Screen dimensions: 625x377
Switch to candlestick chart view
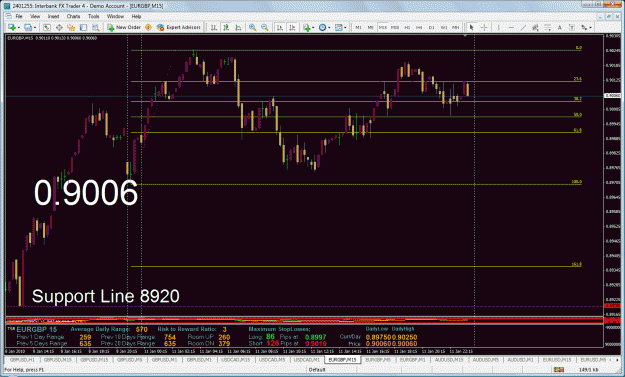click(x=226, y=27)
